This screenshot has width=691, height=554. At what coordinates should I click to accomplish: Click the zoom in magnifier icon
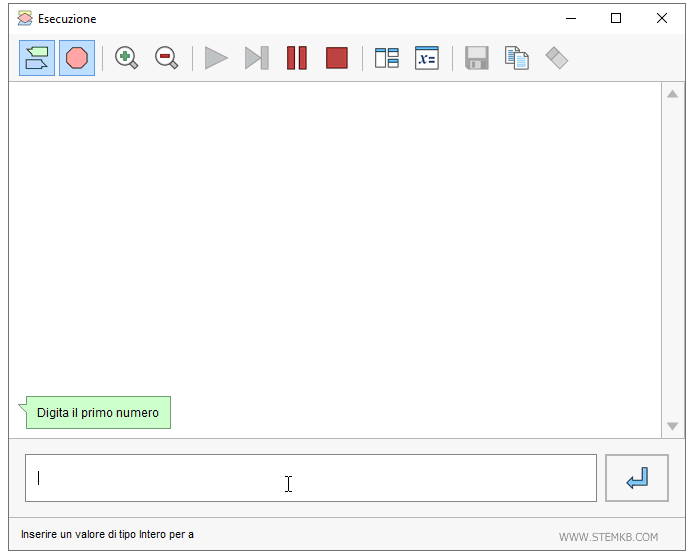click(x=126, y=58)
